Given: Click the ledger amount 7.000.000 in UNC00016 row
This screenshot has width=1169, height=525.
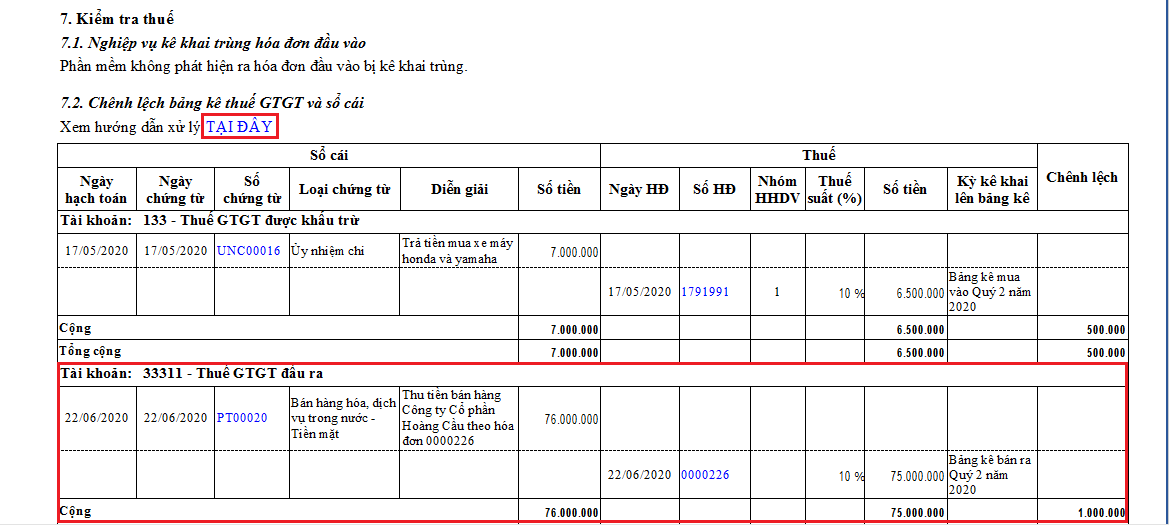Looking at the screenshot, I should [x=574, y=254].
